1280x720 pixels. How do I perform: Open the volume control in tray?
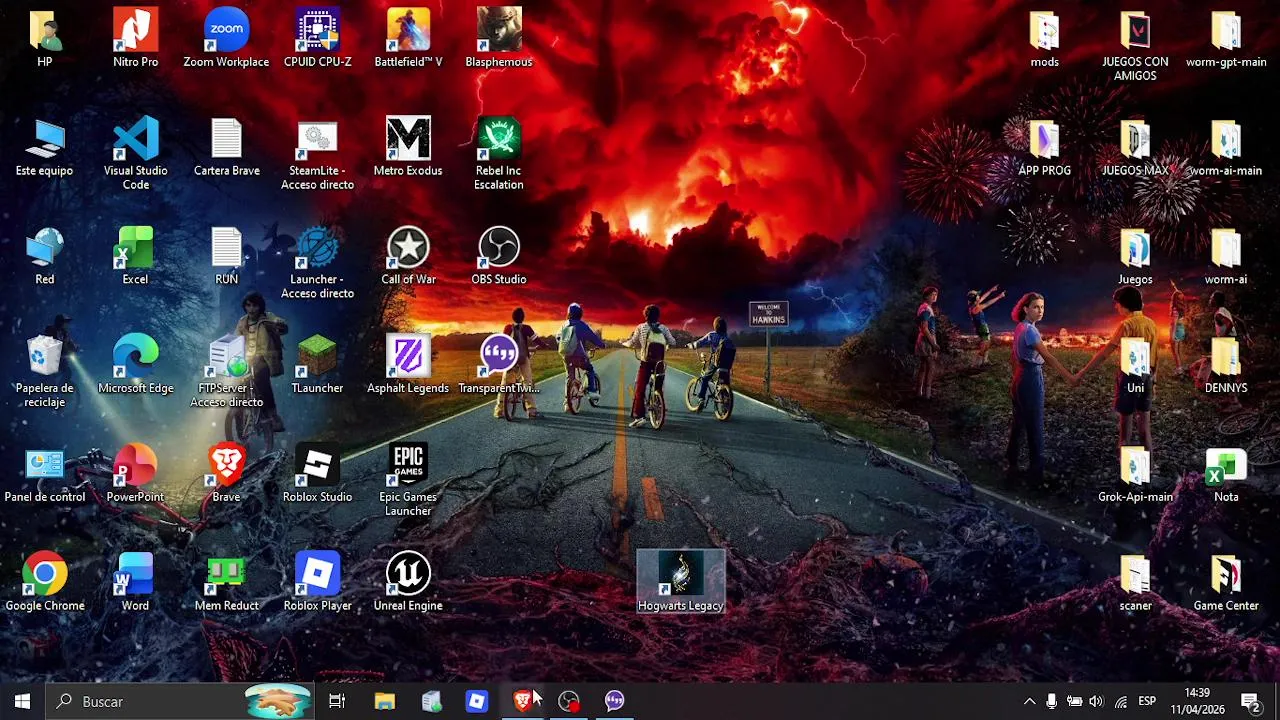tap(1097, 701)
